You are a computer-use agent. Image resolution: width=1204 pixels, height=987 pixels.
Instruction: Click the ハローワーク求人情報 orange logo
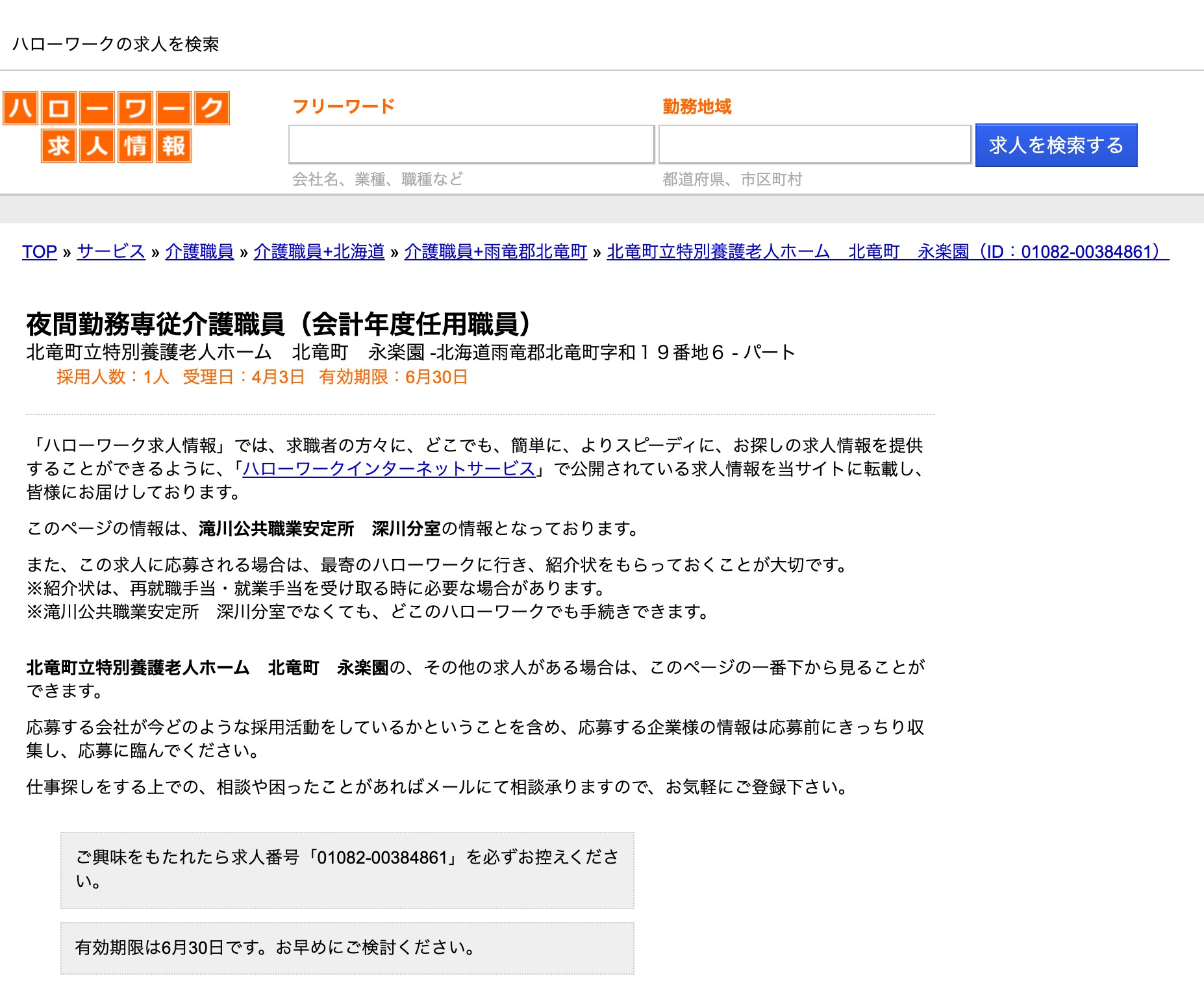pos(116,127)
